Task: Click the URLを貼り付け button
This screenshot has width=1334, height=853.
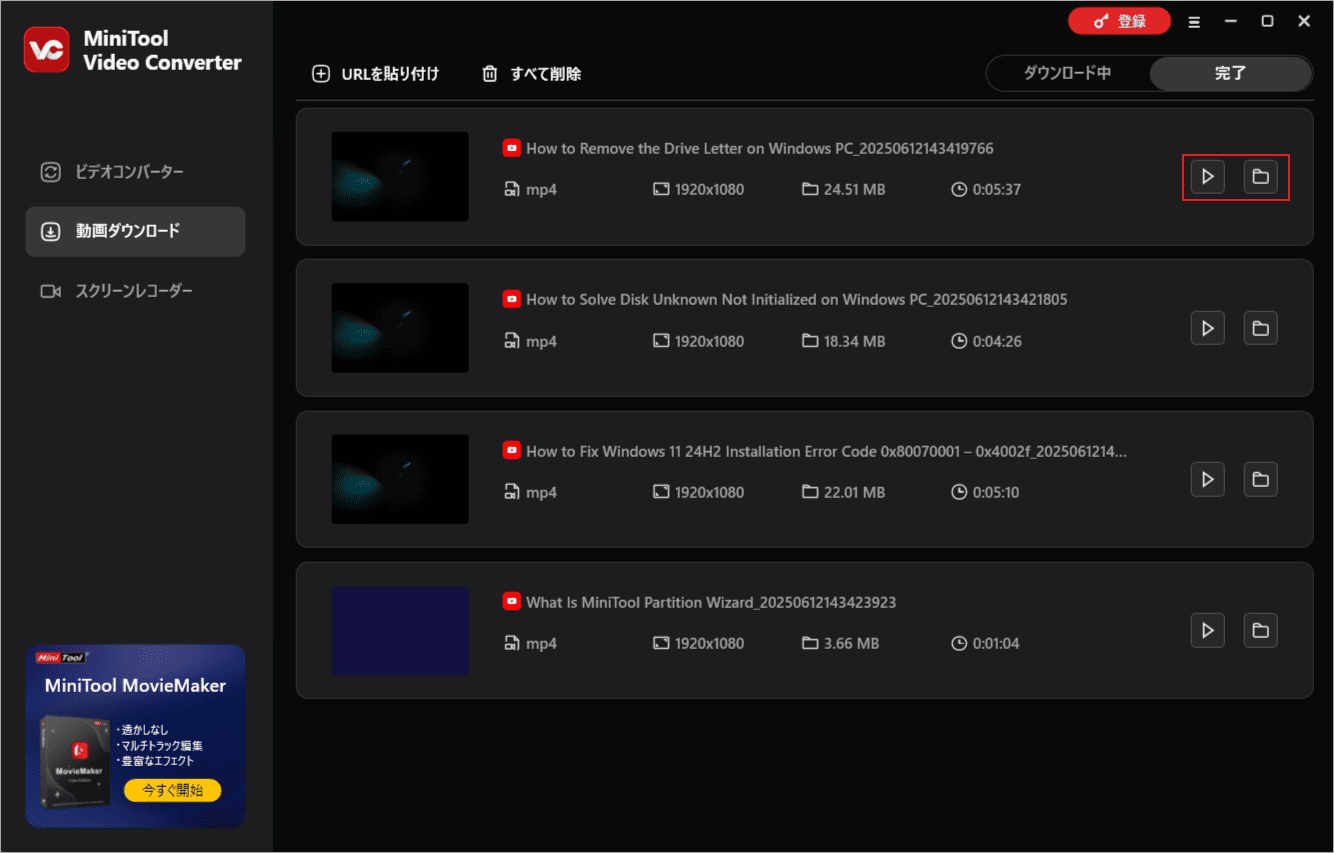Action: coord(376,73)
